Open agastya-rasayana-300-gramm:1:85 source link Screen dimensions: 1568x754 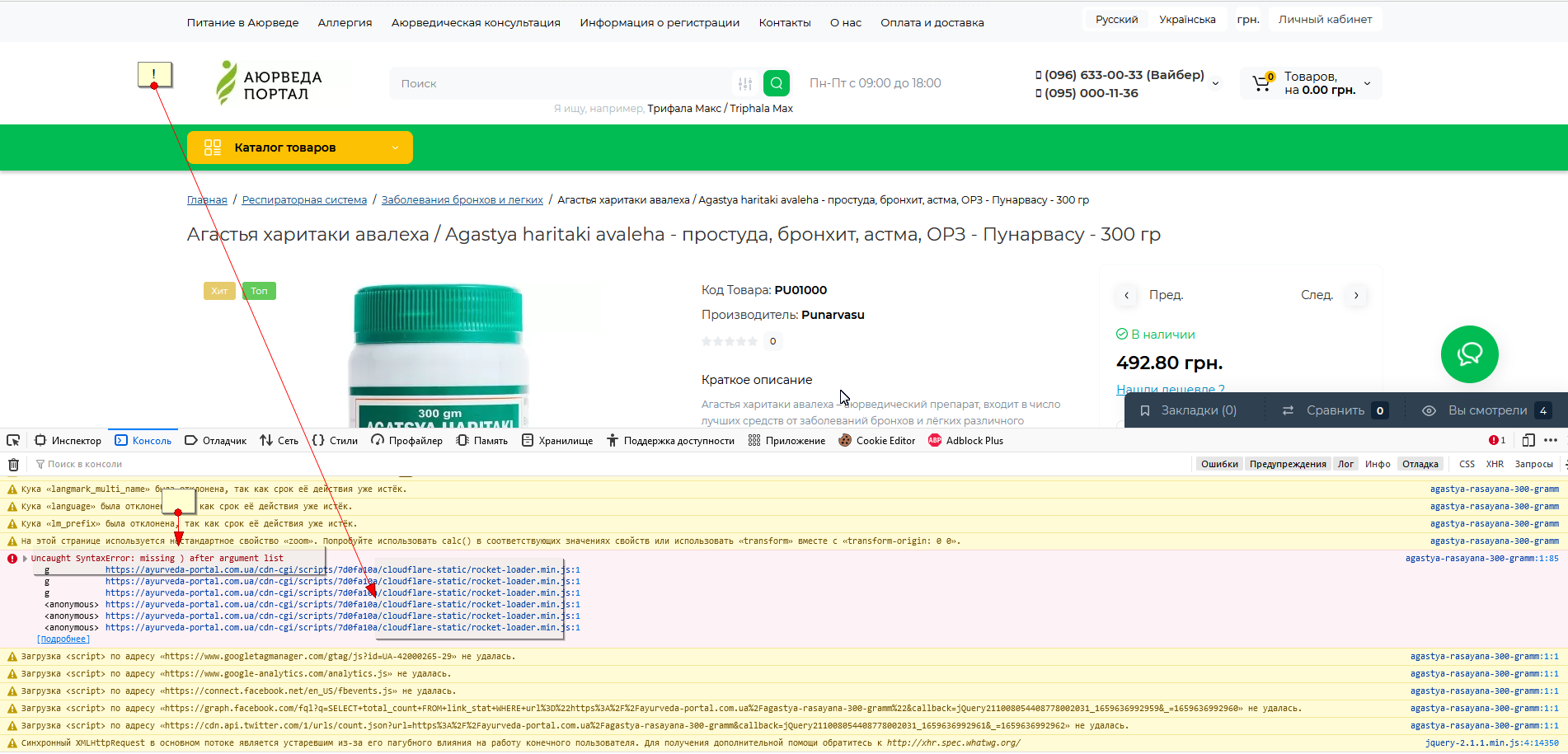tap(1481, 559)
